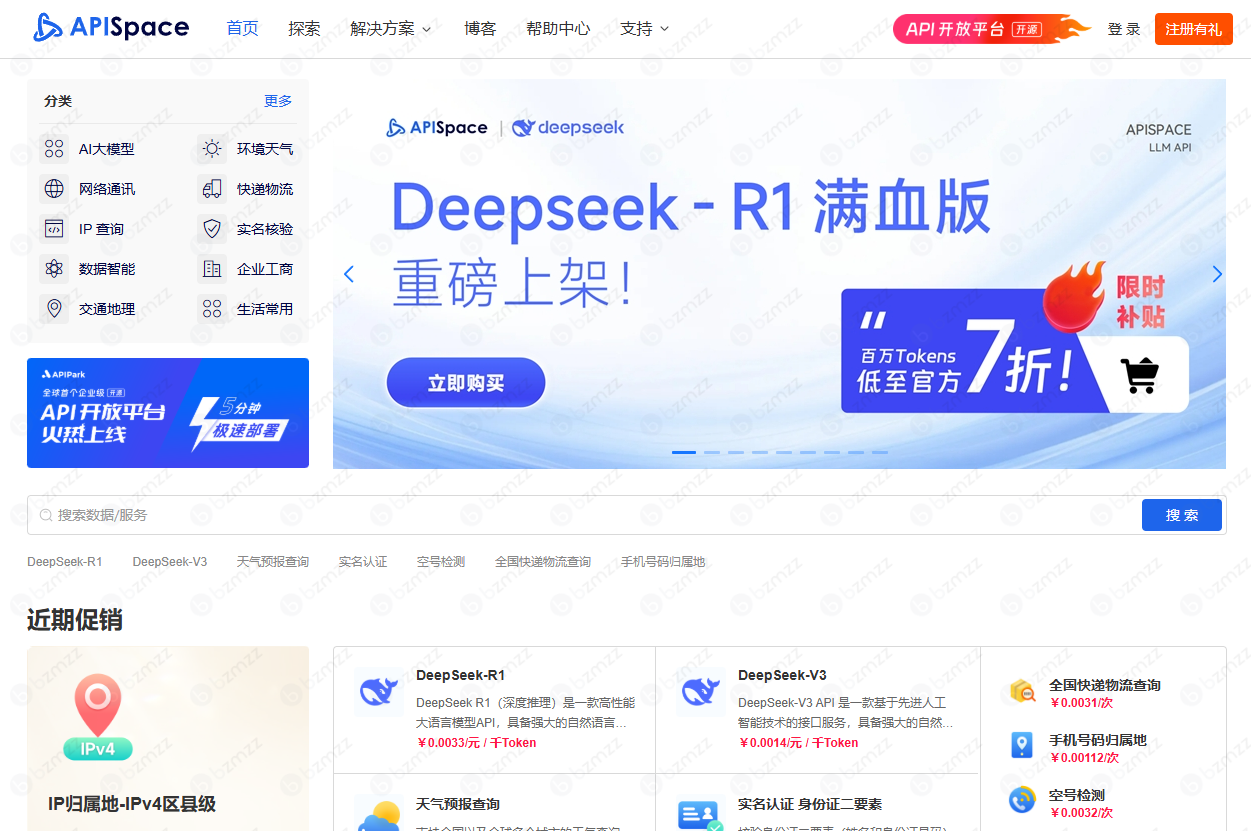Click the magnifier icon in search box
The width and height of the screenshot is (1251, 831).
coord(46,515)
